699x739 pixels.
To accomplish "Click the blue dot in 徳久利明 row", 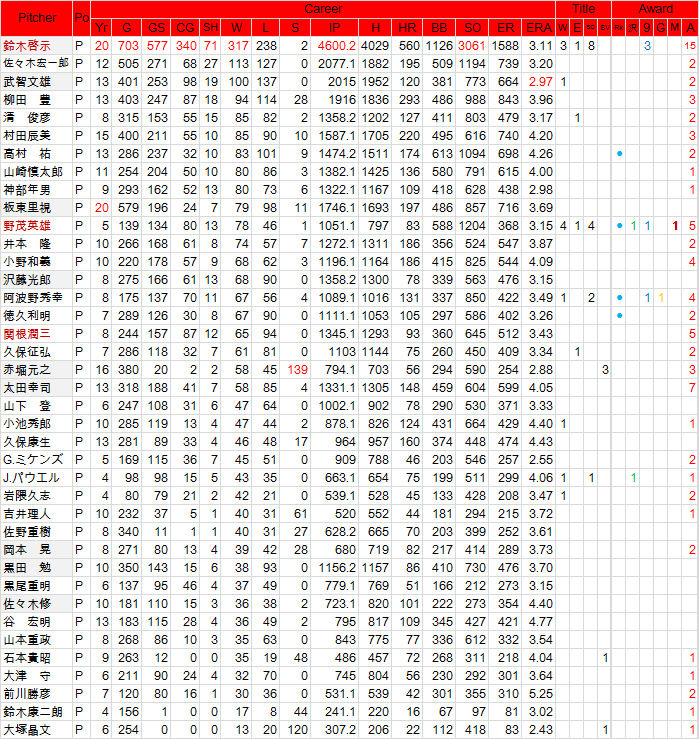I will click(x=619, y=316).
